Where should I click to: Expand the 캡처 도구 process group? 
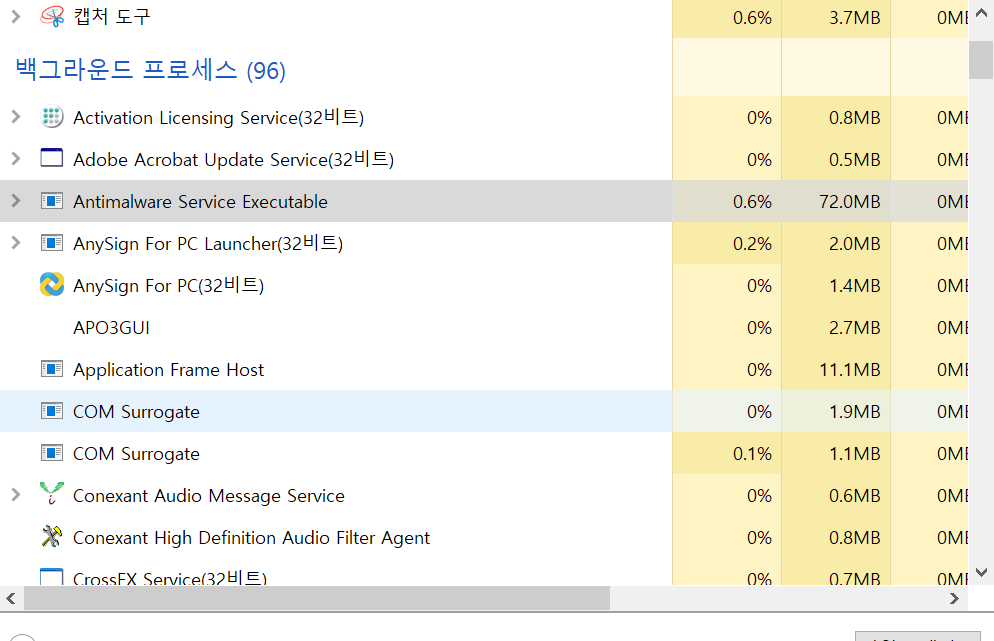pyautogui.click(x=16, y=16)
